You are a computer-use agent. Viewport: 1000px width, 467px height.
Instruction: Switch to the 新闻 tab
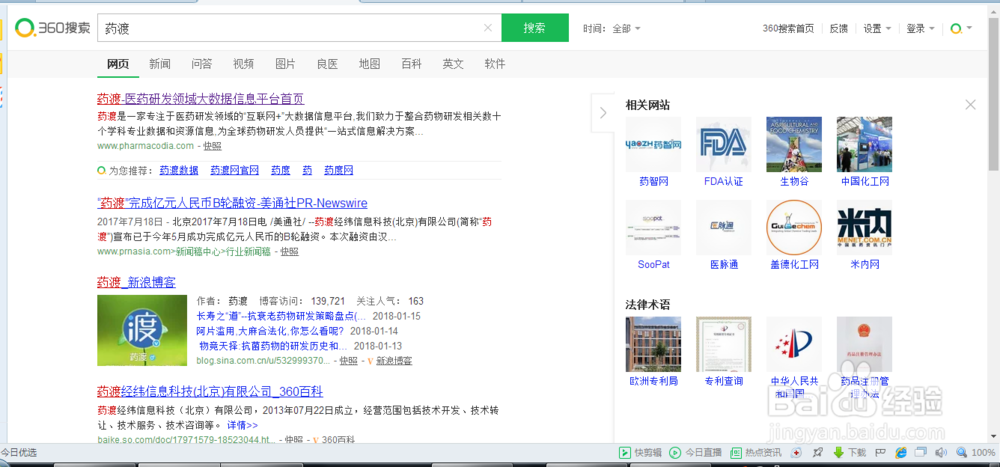point(160,64)
